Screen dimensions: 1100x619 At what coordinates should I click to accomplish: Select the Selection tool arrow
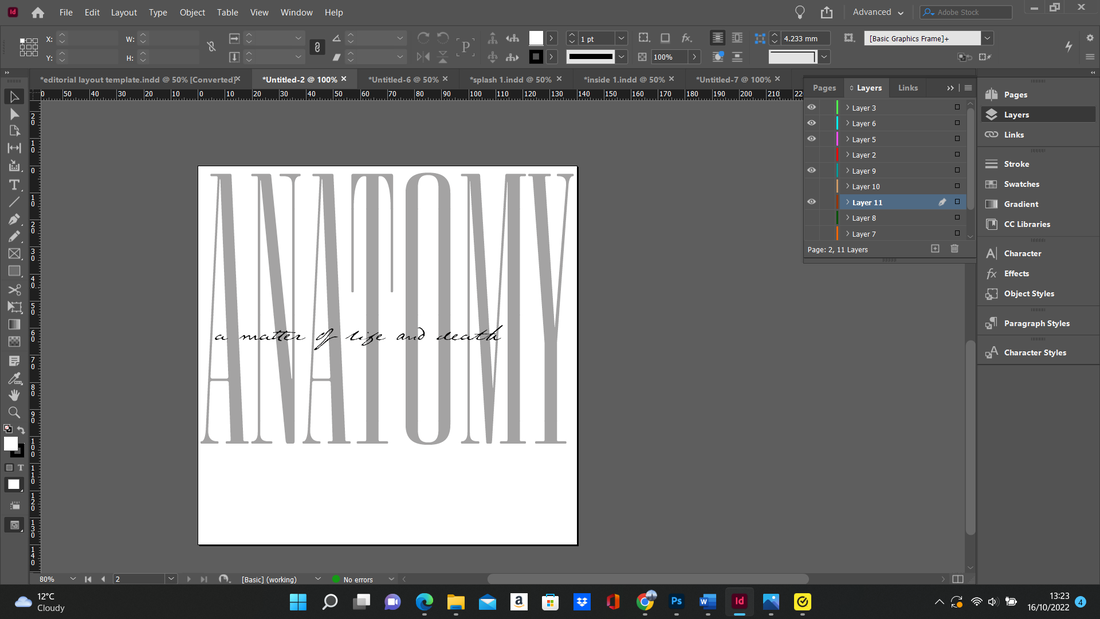[14, 97]
